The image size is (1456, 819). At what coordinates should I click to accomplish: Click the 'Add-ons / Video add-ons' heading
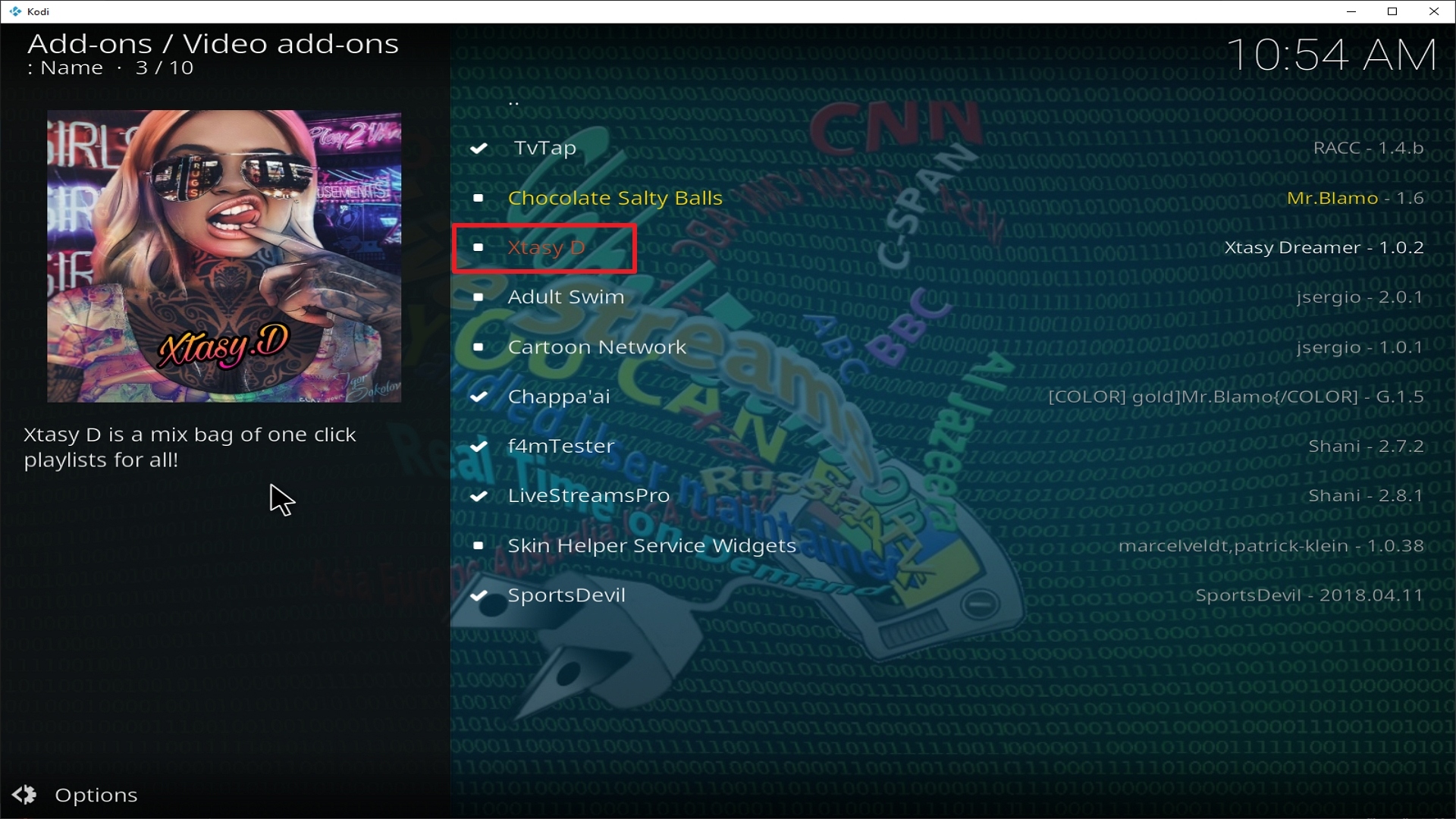click(213, 44)
